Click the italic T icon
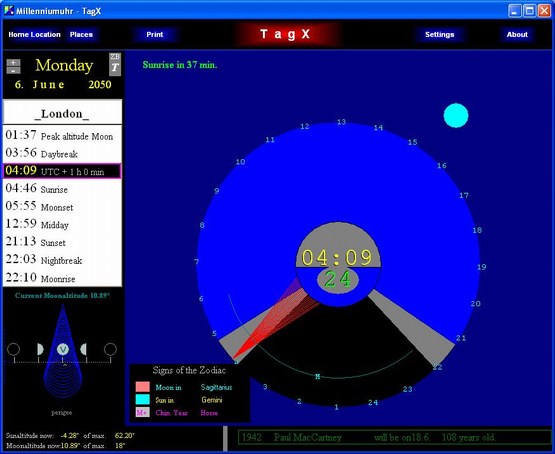This screenshot has height=454, width=555. [x=115, y=68]
